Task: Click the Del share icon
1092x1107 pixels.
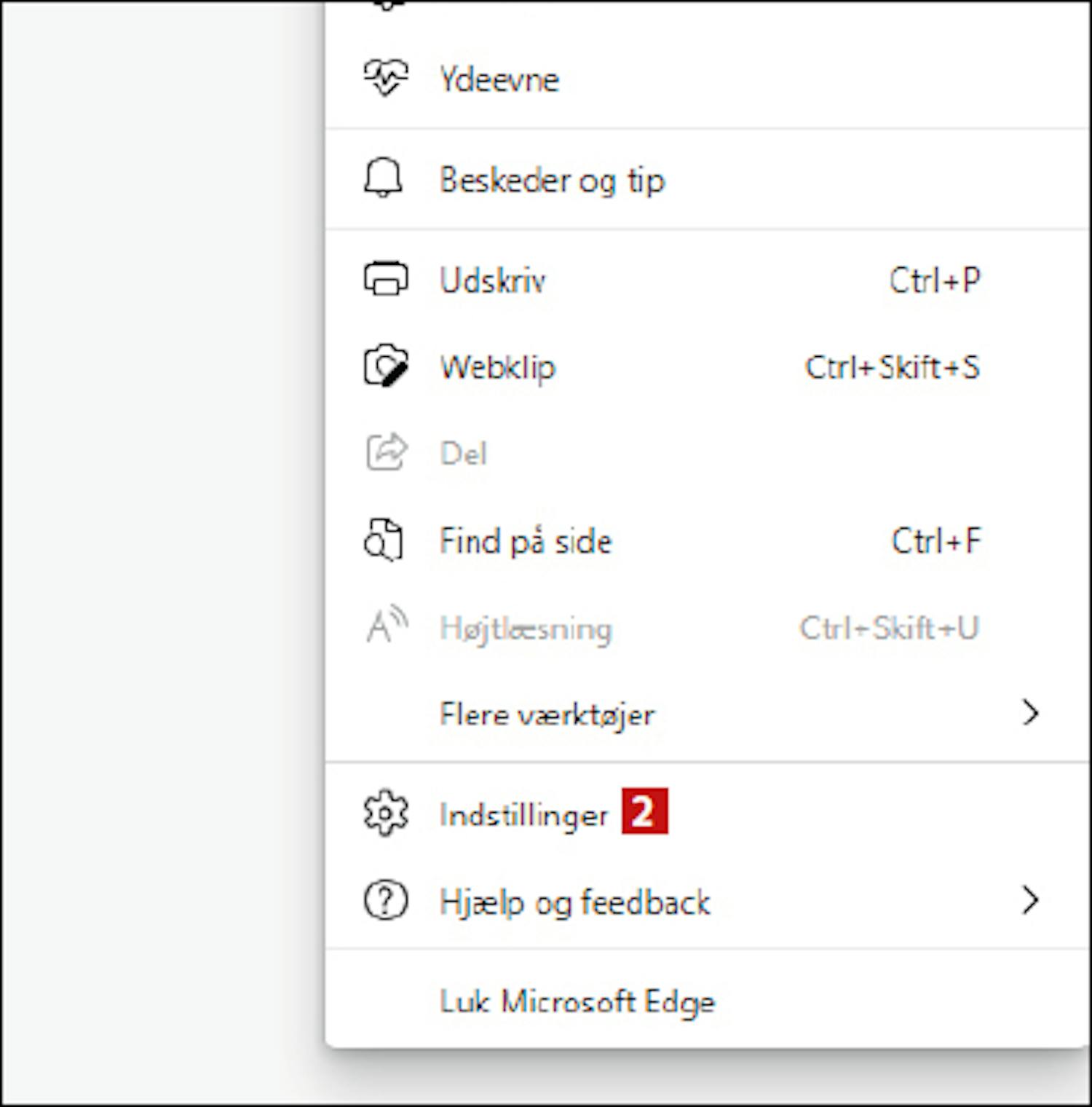Action: pos(385,452)
